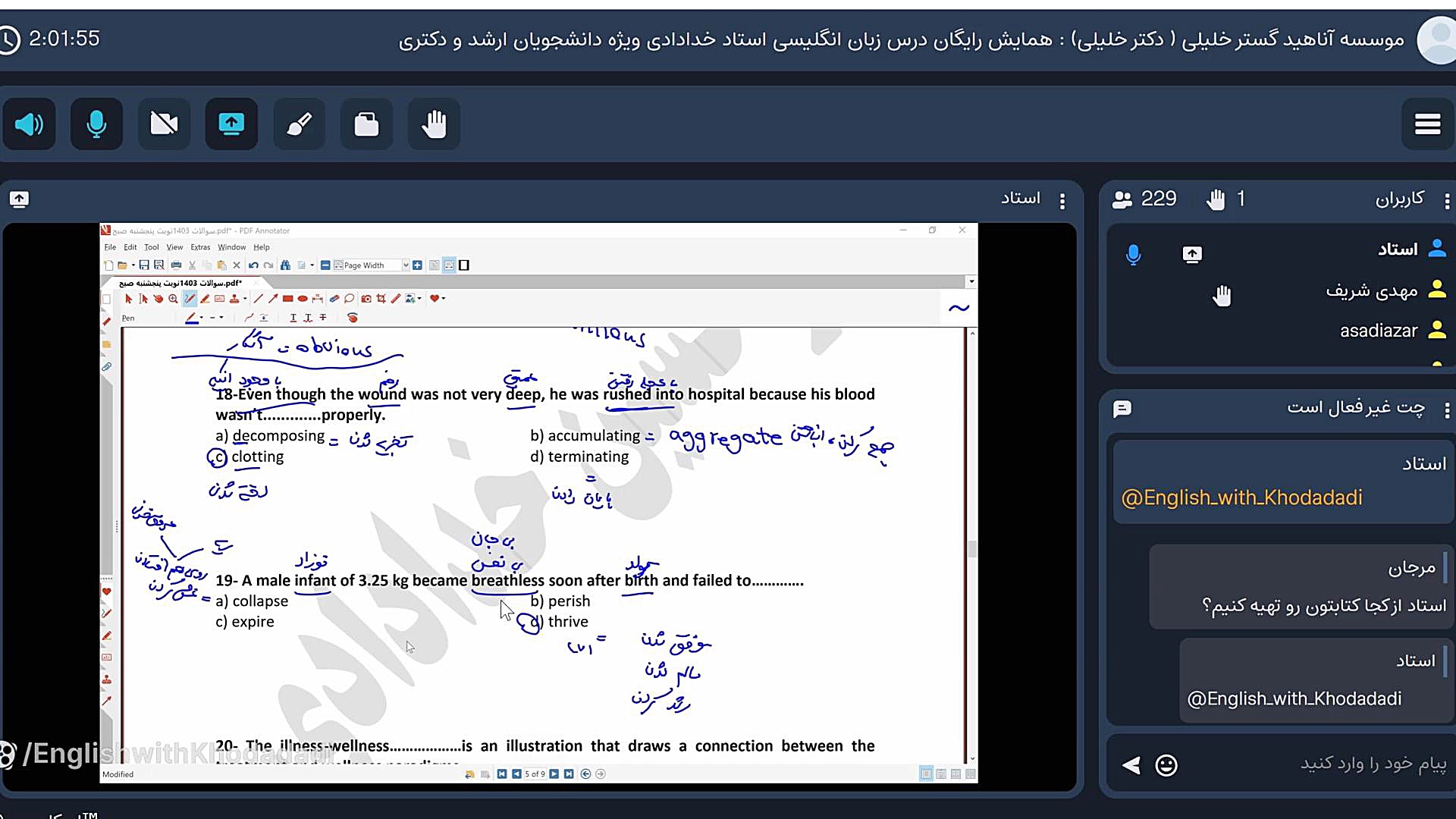Open the @English_with_Khodadadi orange link
Image resolution: width=1456 pixels, height=819 pixels.
1241,497
